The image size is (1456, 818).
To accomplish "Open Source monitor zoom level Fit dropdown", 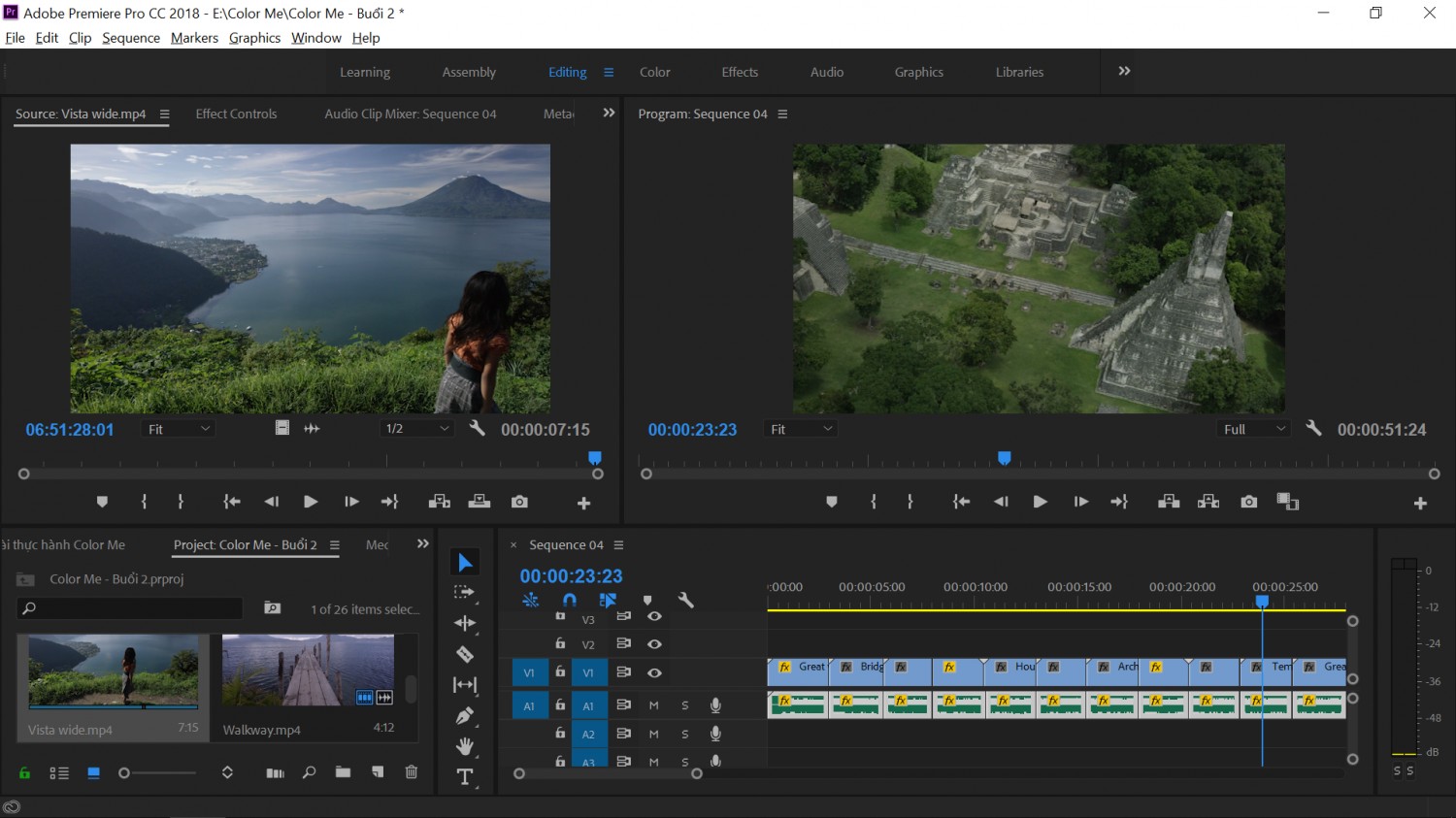I will 178,429.
